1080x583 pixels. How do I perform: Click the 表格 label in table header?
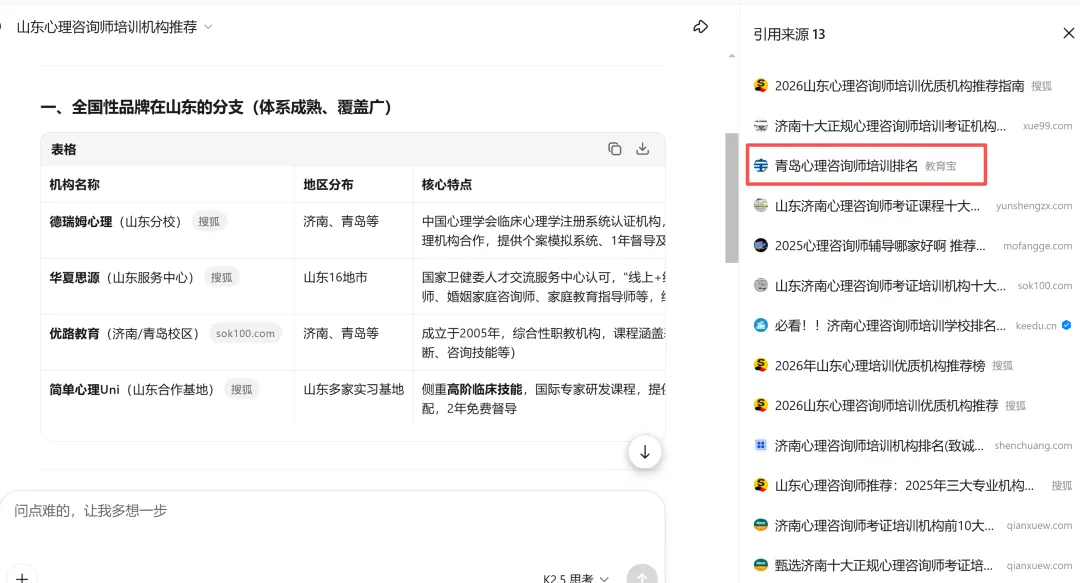63,149
